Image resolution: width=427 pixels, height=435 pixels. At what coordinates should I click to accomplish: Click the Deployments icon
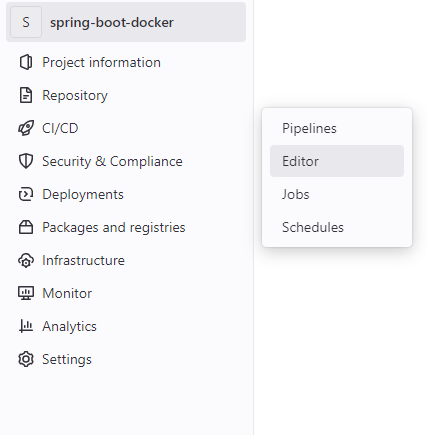click(x=26, y=194)
